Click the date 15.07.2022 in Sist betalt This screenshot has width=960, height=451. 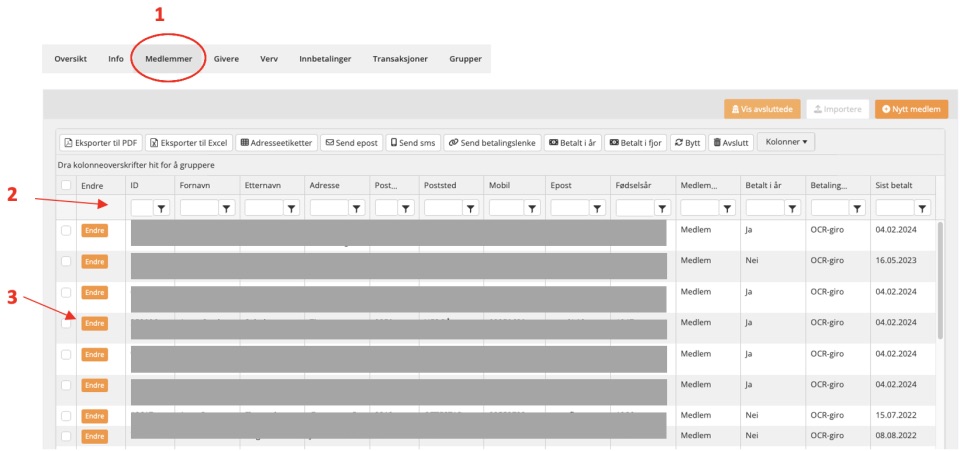coord(896,415)
